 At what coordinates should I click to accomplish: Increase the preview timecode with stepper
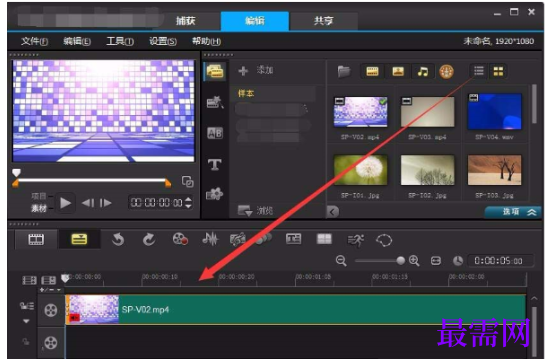[188, 200]
